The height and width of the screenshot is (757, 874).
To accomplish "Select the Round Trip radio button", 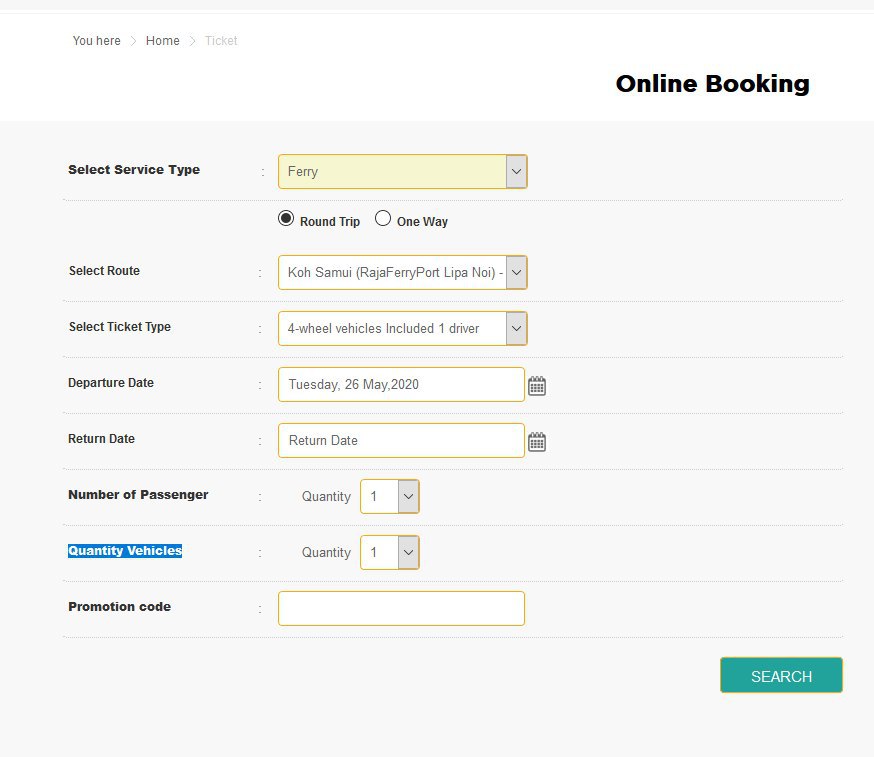I will tap(286, 219).
